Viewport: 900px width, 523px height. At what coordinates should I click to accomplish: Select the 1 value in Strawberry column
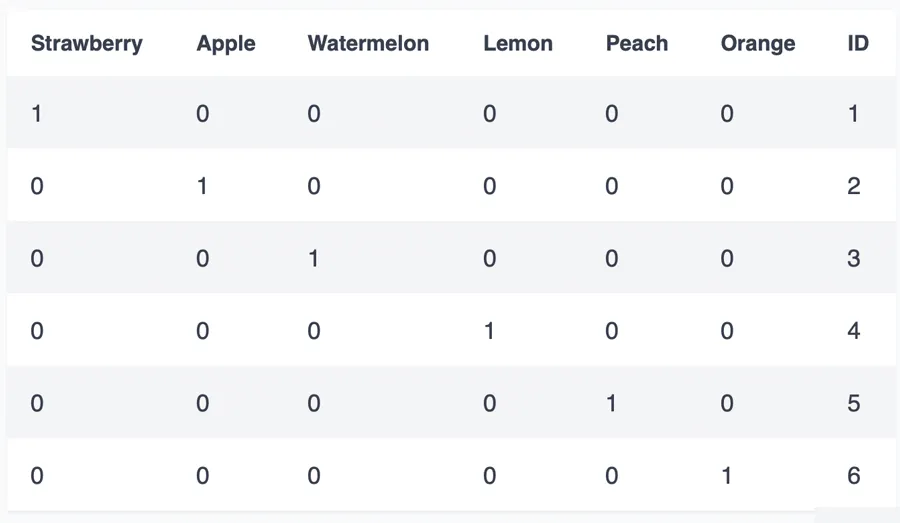pos(37,114)
